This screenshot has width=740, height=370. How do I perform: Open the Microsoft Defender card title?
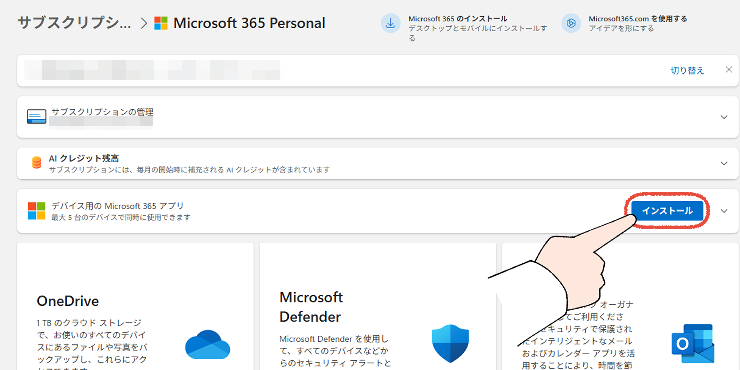[x=311, y=307]
